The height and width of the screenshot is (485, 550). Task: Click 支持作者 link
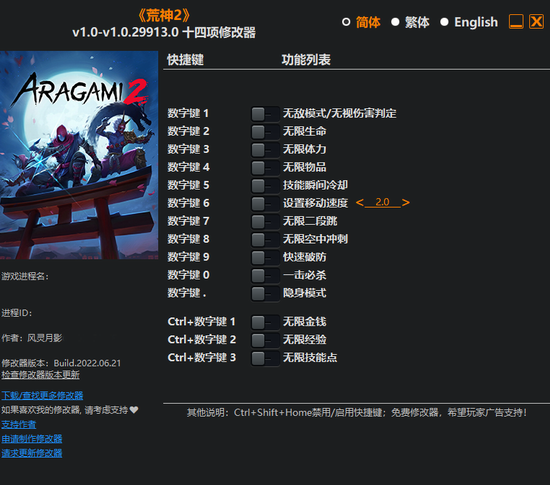click(19, 425)
